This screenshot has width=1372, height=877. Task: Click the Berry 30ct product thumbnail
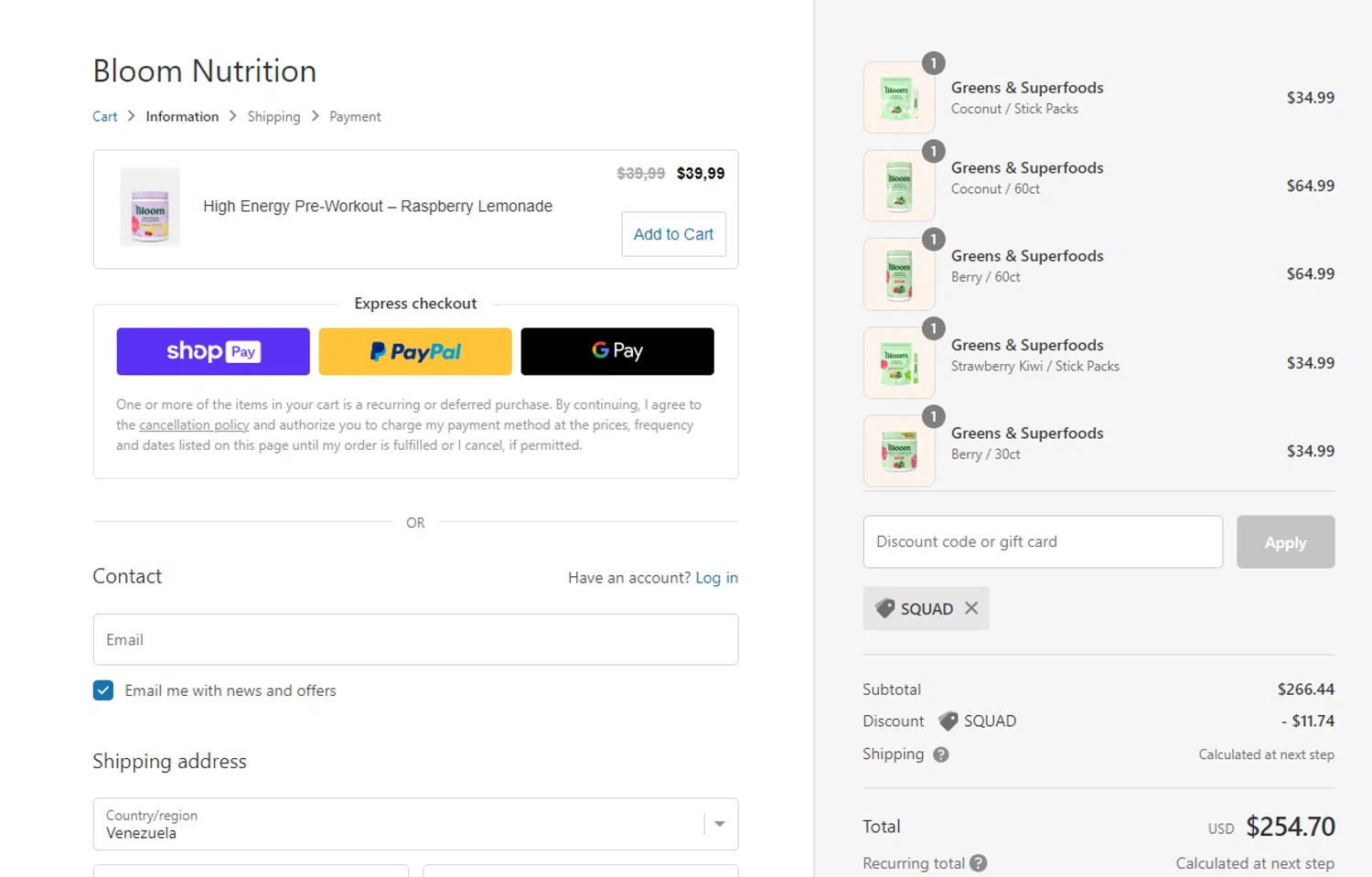(x=898, y=451)
